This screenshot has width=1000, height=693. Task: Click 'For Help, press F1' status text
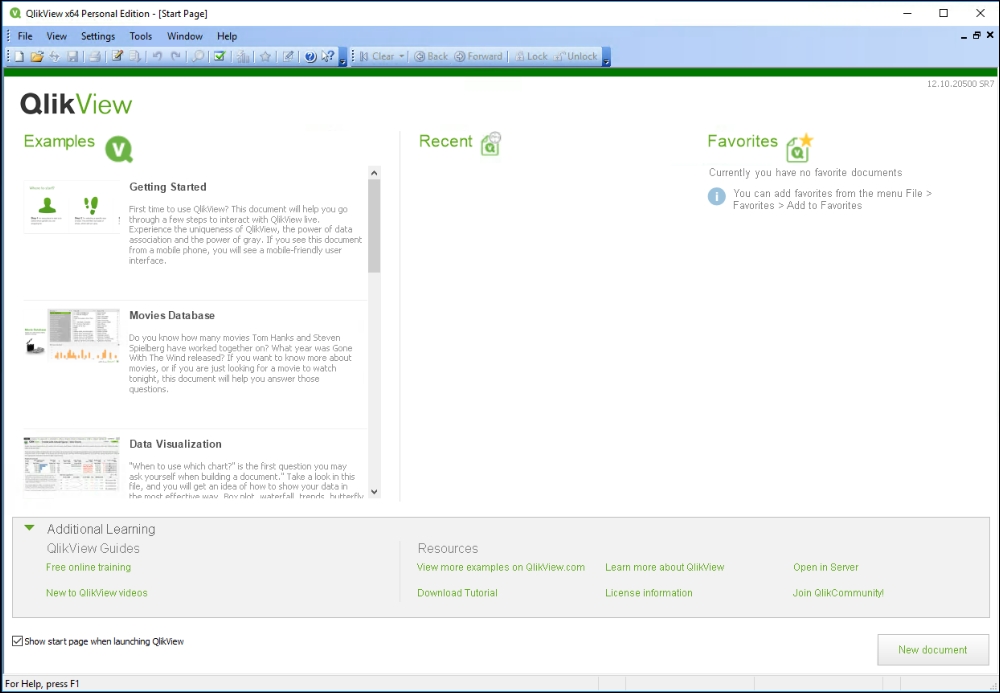point(42,683)
